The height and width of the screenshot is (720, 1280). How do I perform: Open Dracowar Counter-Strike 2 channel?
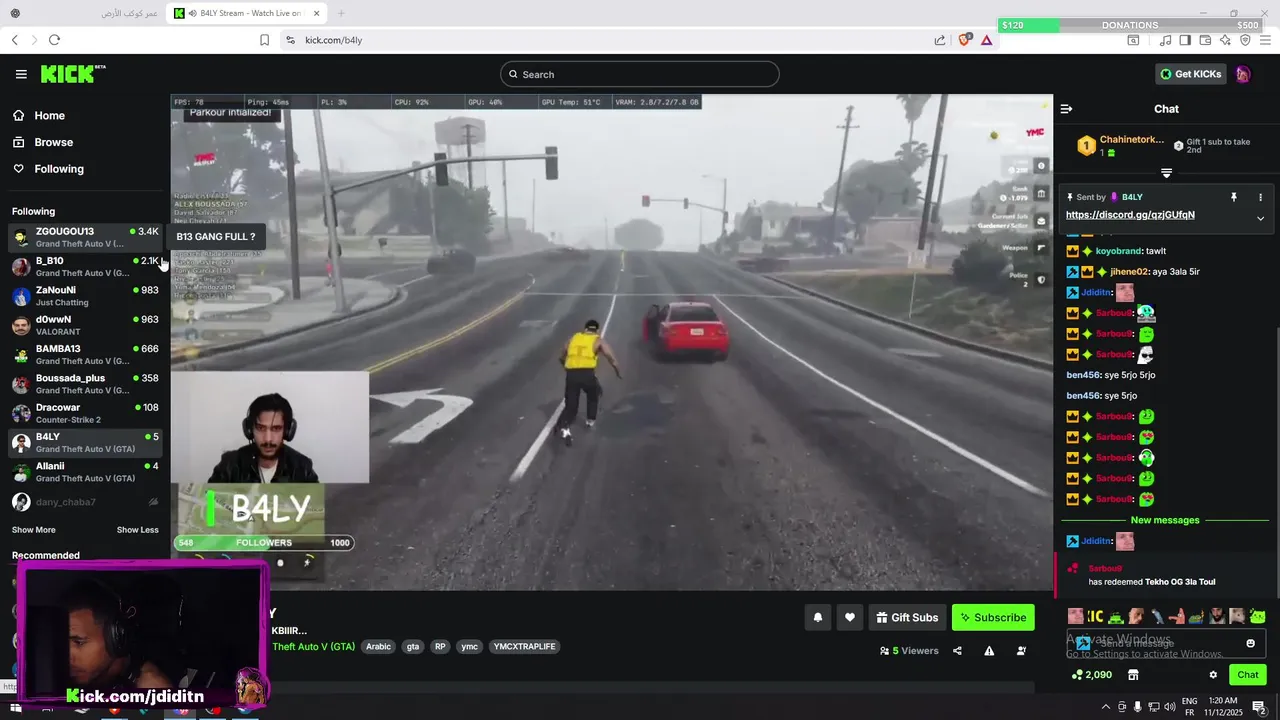[85, 413]
